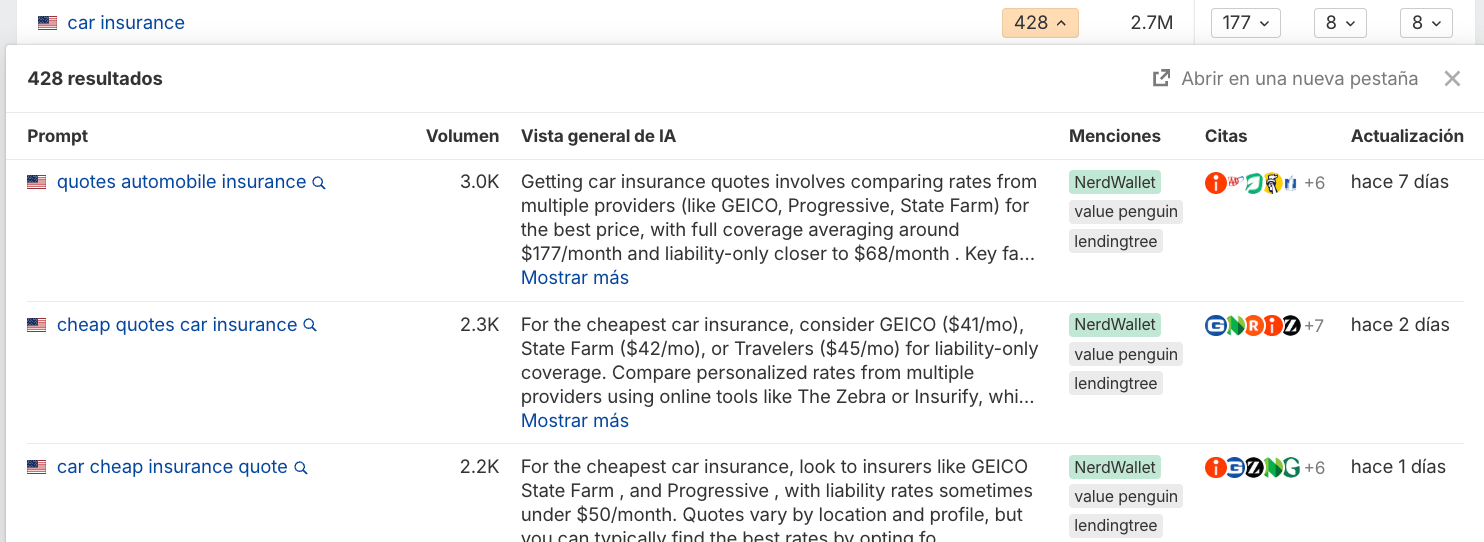Viewport: 1484px width, 542px height.
Task: Open the first 8 dropdown
Action: point(1339,22)
